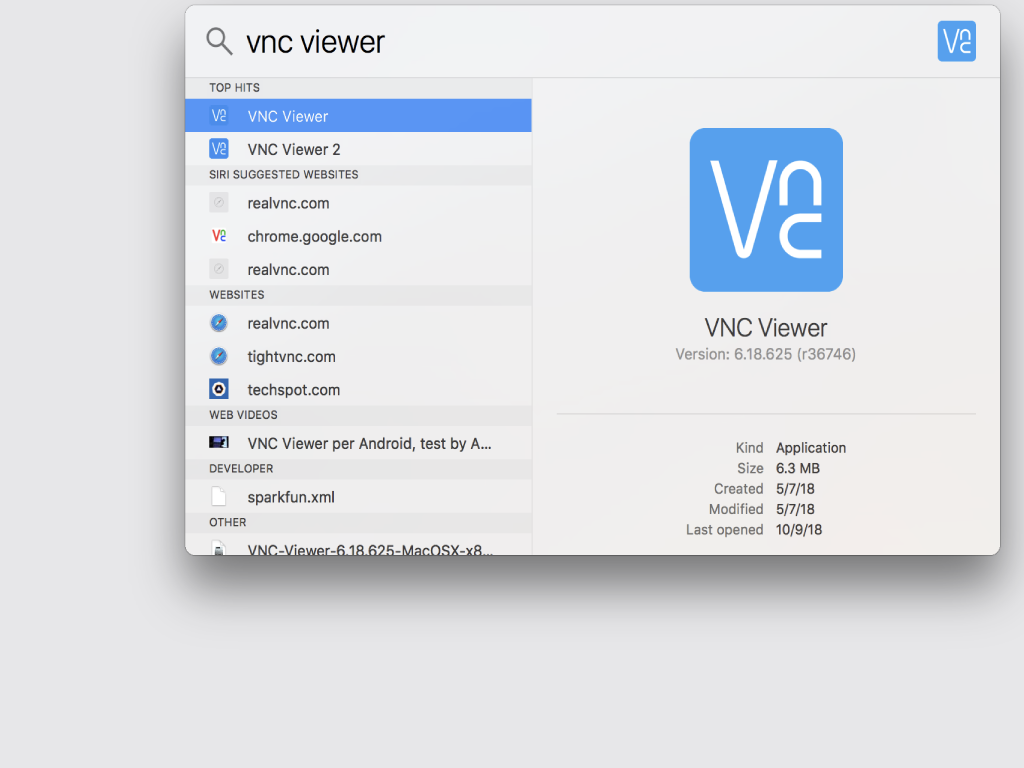This screenshot has width=1024, height=768.
Task: Click the Safari compass icon beside tightvnc.com
Action: pyautogui.click(x=219, y=356)
